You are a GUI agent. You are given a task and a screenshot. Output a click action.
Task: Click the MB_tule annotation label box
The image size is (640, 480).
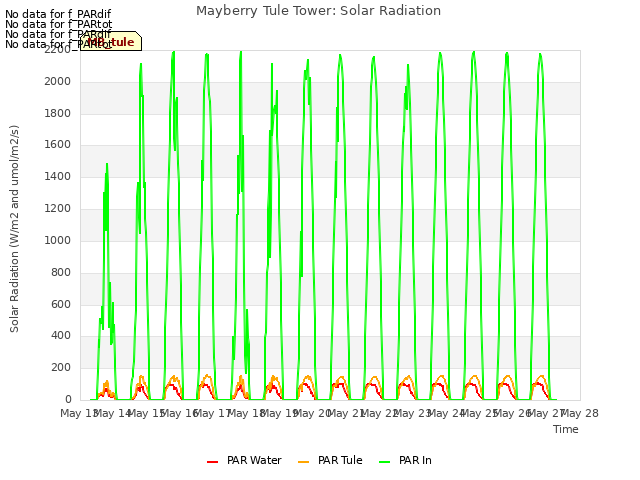click(111, 41)
